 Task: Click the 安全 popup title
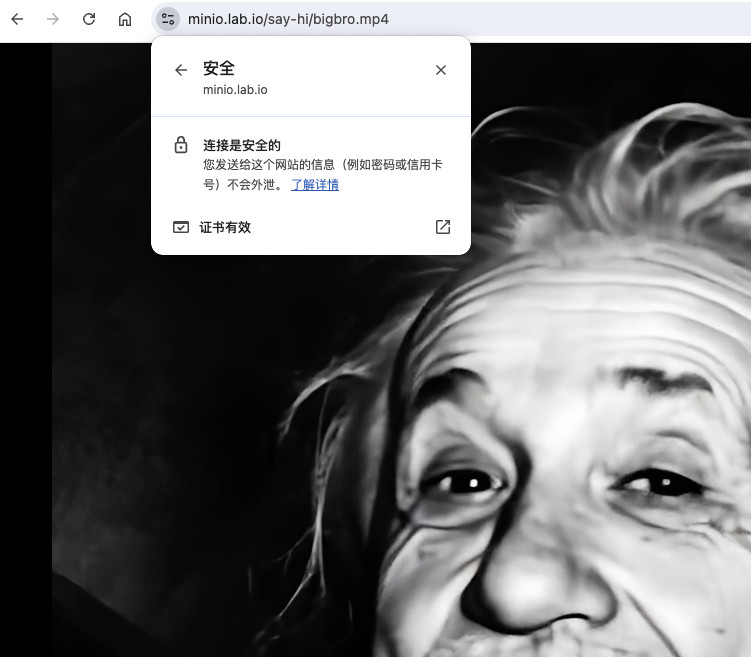click(219, 68)
